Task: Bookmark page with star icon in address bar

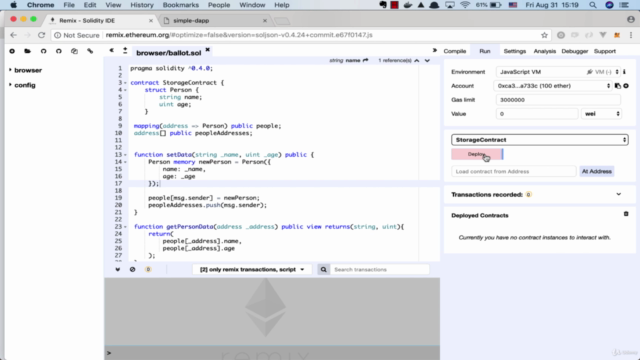Action: pos(544,35)
